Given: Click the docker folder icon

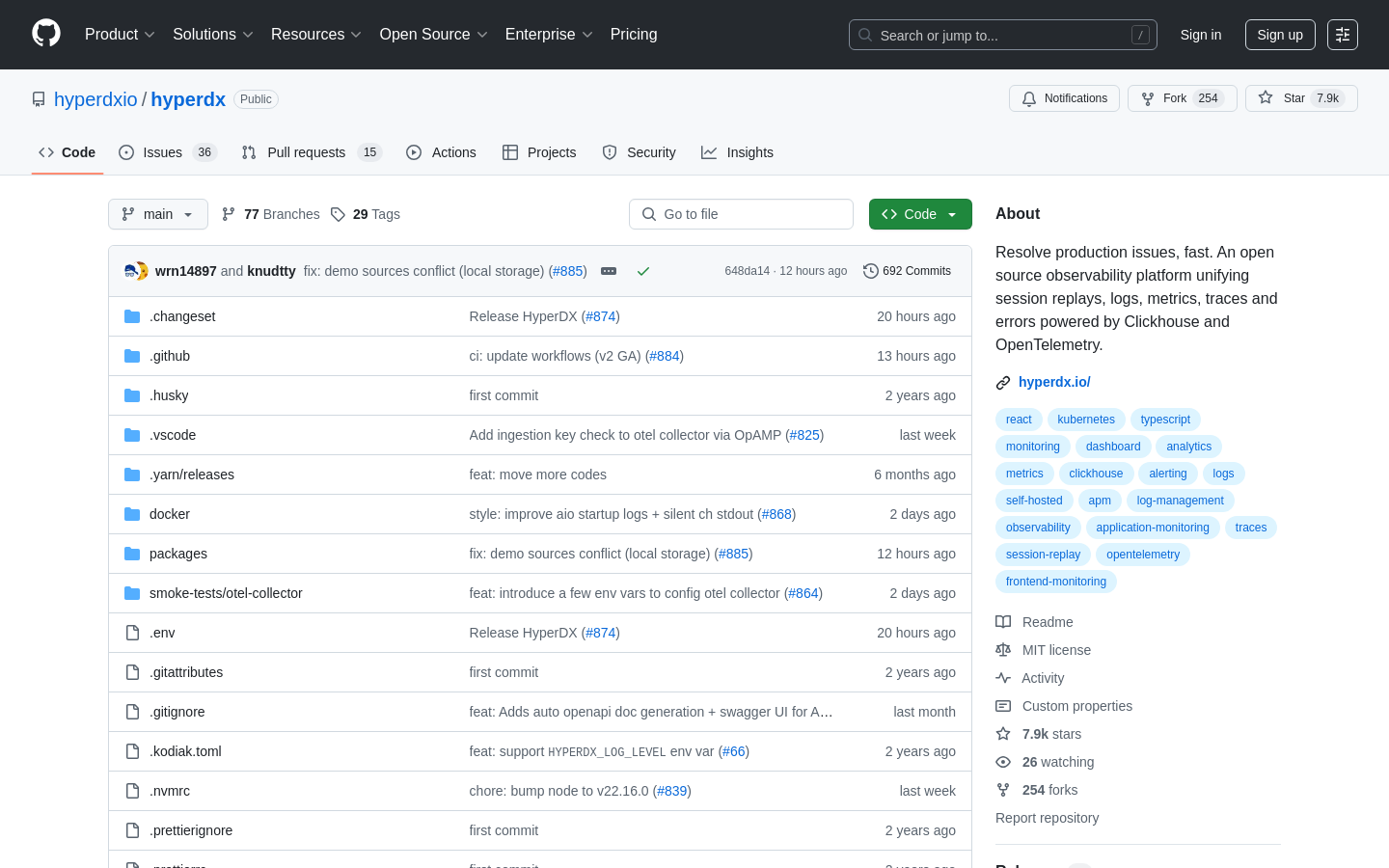Looking at the screenshot, I should 132,514.
